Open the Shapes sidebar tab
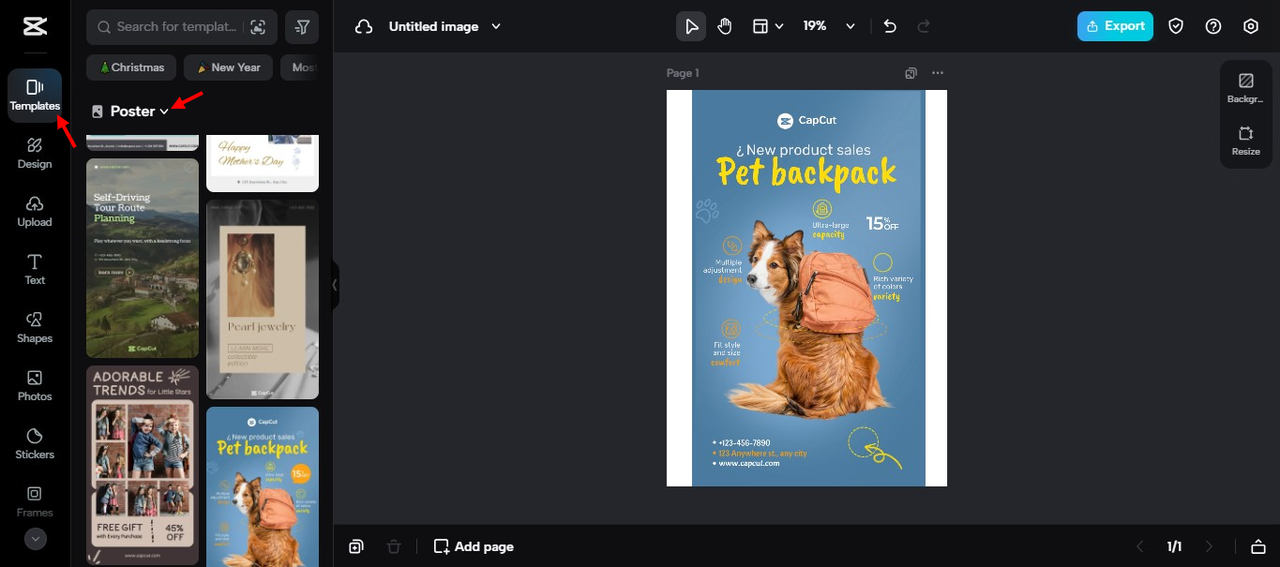 [35, 327]
